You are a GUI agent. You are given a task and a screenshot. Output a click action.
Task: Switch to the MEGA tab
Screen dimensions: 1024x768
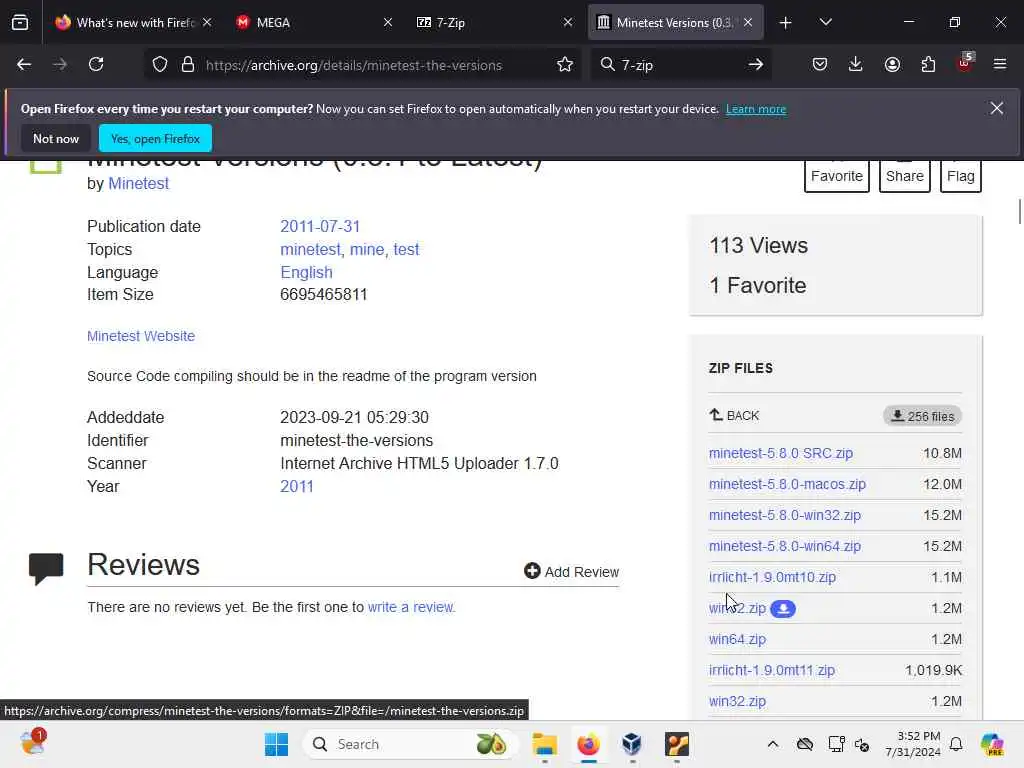coord(313,22)
